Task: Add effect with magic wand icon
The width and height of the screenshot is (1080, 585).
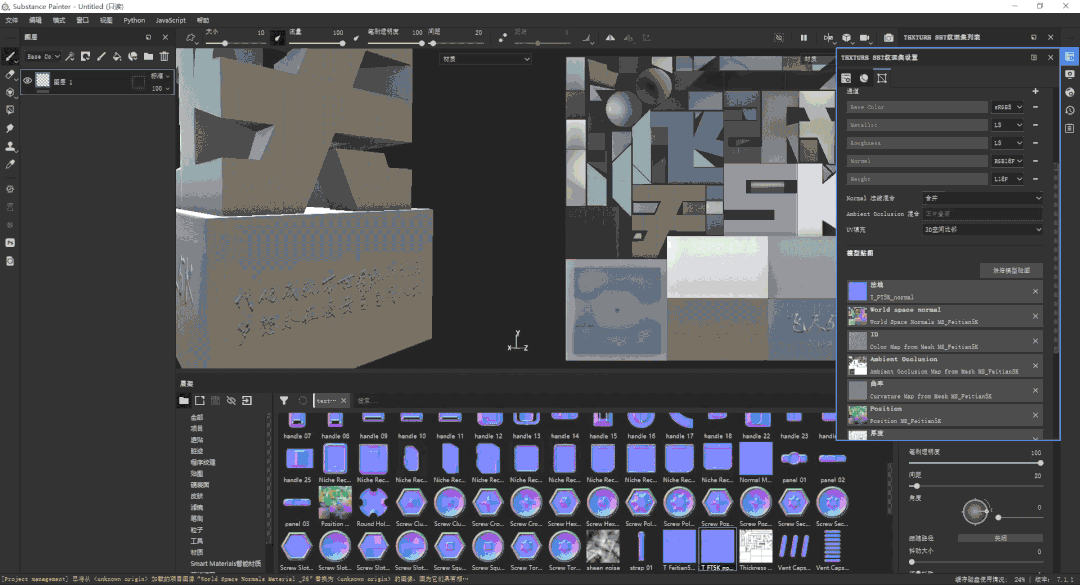Action: click(70, 57)
